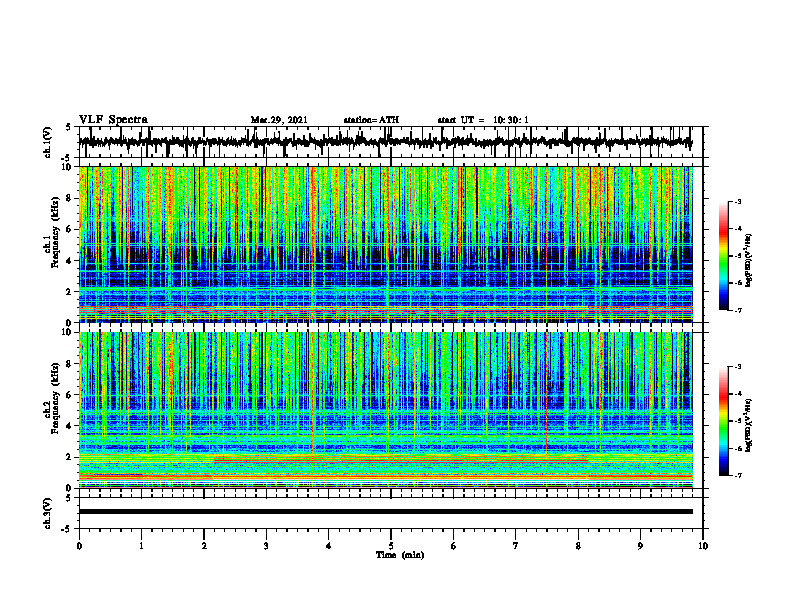
Task: Click inside the ch.1 spectrogram panel
Action: tap(385, 244)
